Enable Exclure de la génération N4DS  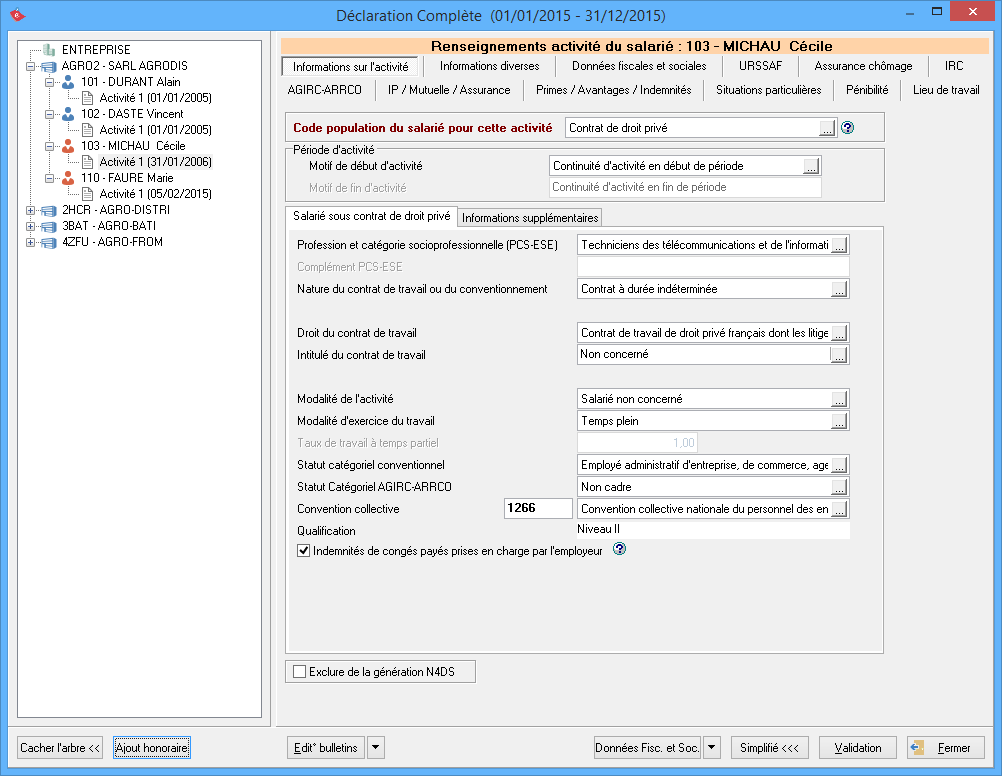coord(299,672)
